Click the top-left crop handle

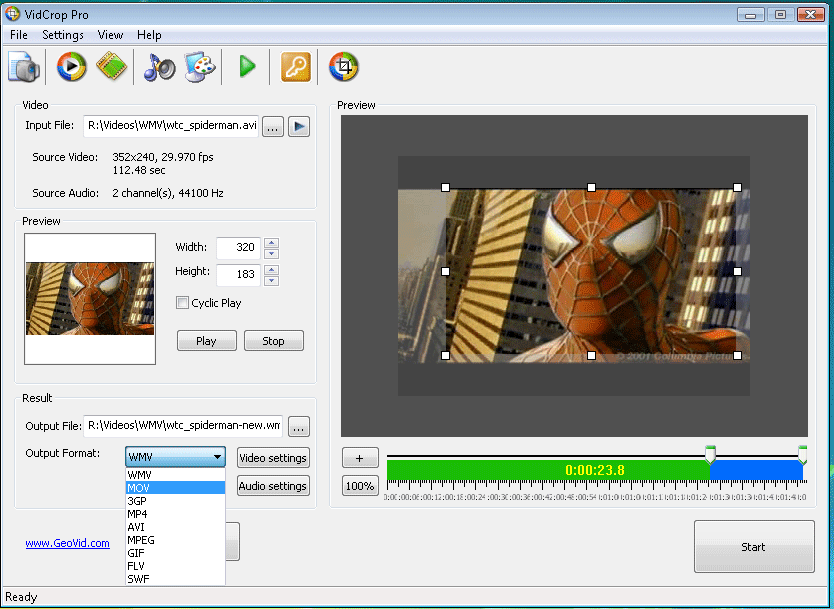point(446,187)
